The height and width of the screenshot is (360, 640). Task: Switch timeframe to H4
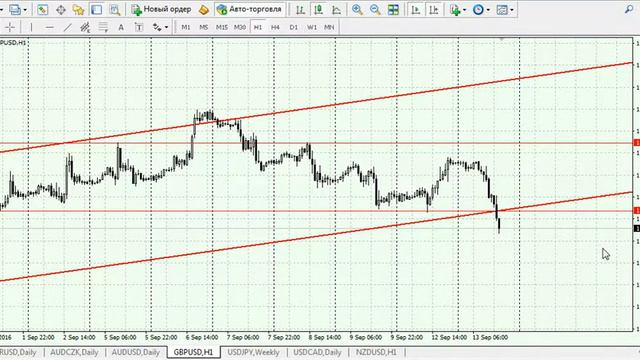coord(275,27)
